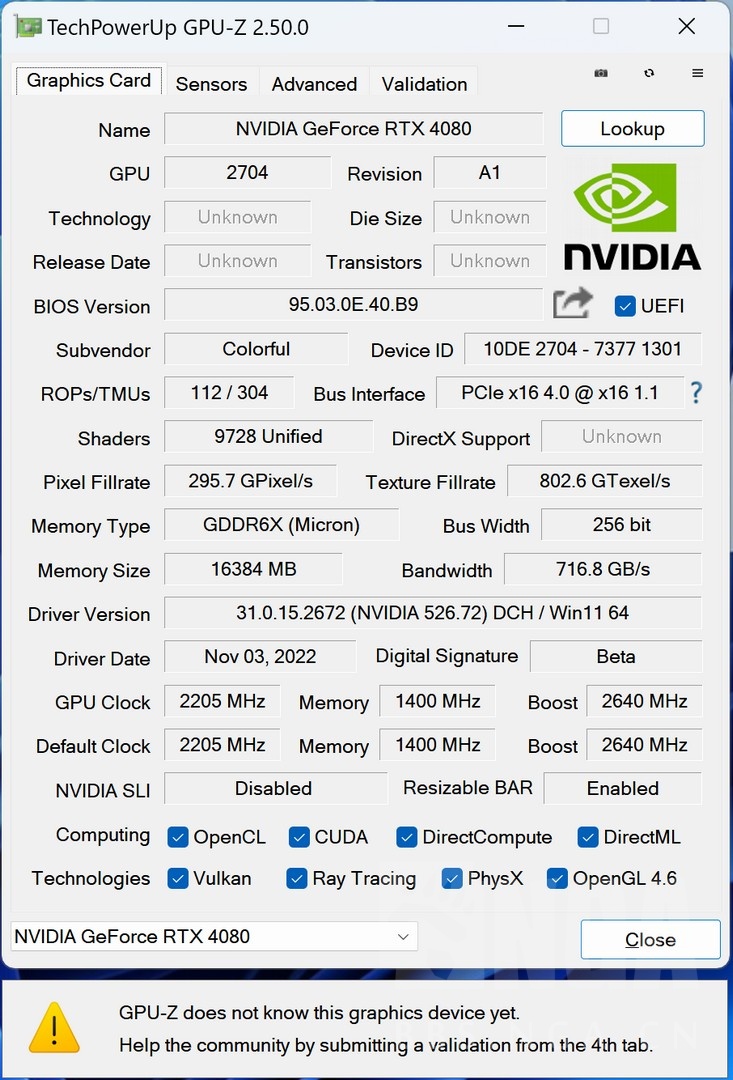The image size is (733, 1080).
Task: Click the question mark next to Bus Interface
Action: [x=696, y=393]
